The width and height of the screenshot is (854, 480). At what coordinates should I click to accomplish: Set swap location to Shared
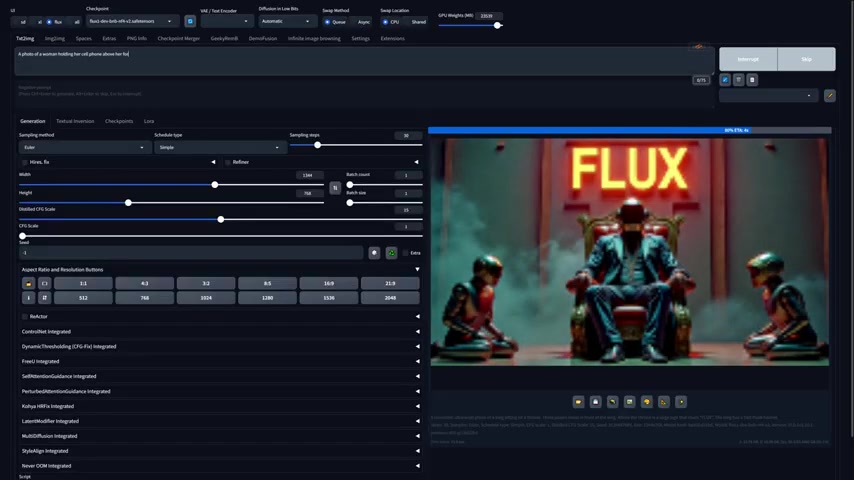(416, 22)
